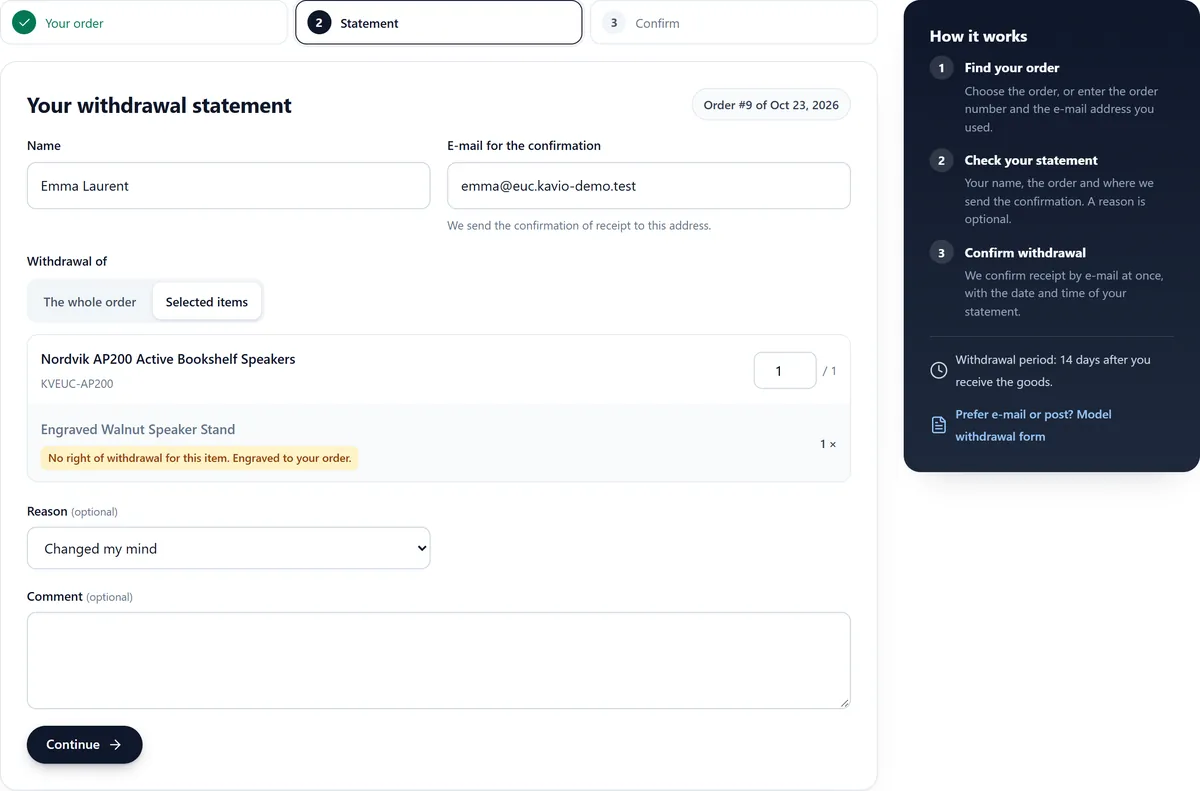This screenshot has width=1200, height=791.
Task: Click the clock icon beside Withdrawal period
Action: click(x=939, y=370)
